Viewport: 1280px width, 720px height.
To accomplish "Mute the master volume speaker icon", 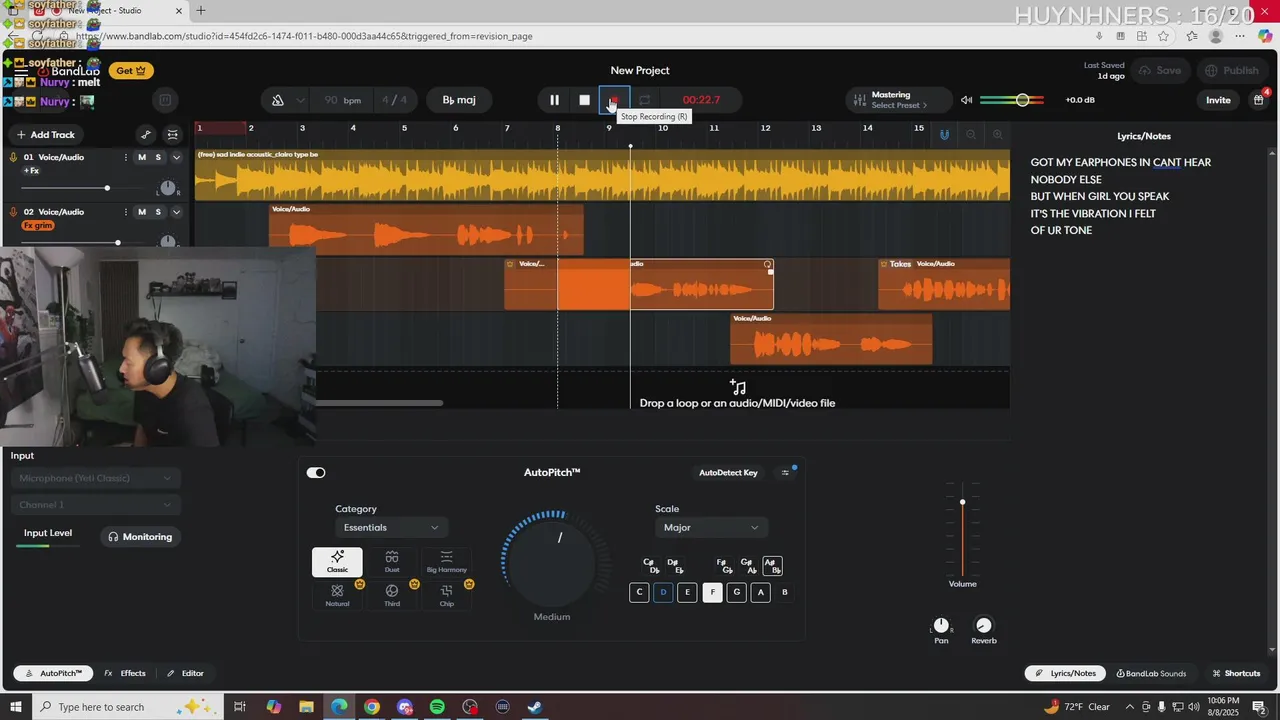I will click(x=966, y=100).
